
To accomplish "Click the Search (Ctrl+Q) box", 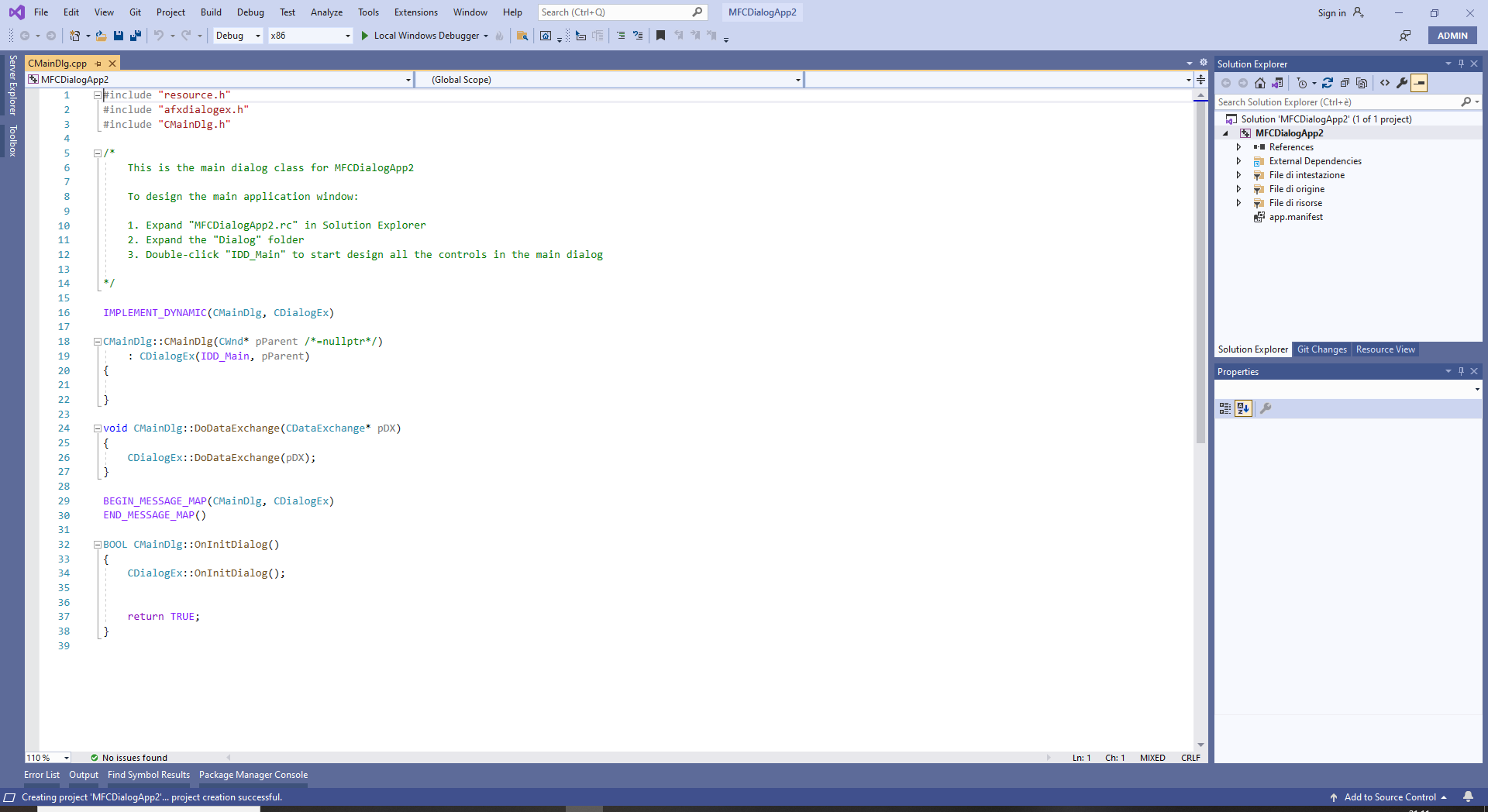I will 622,12.
